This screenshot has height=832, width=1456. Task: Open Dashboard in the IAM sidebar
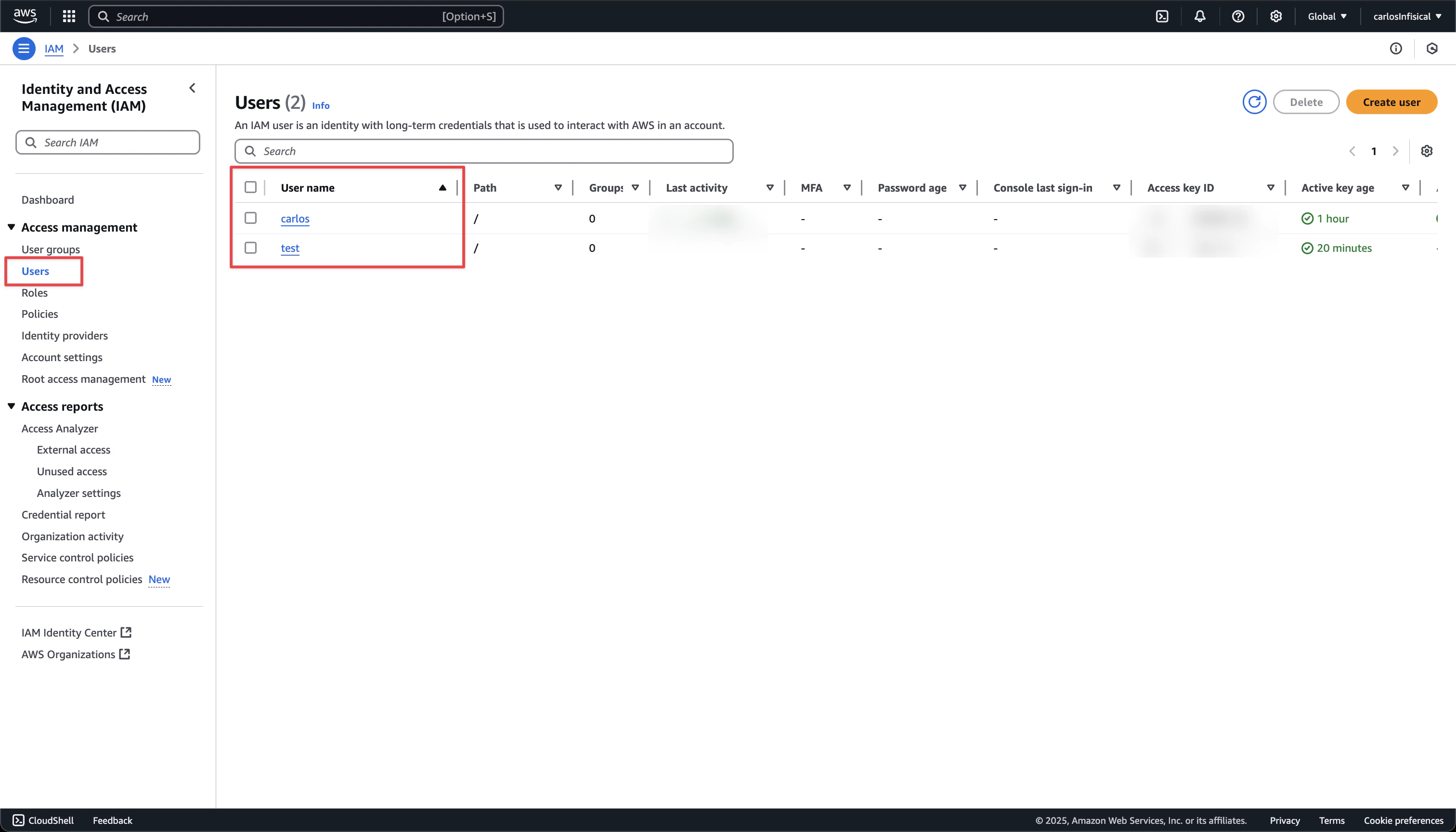pos(48,200)
